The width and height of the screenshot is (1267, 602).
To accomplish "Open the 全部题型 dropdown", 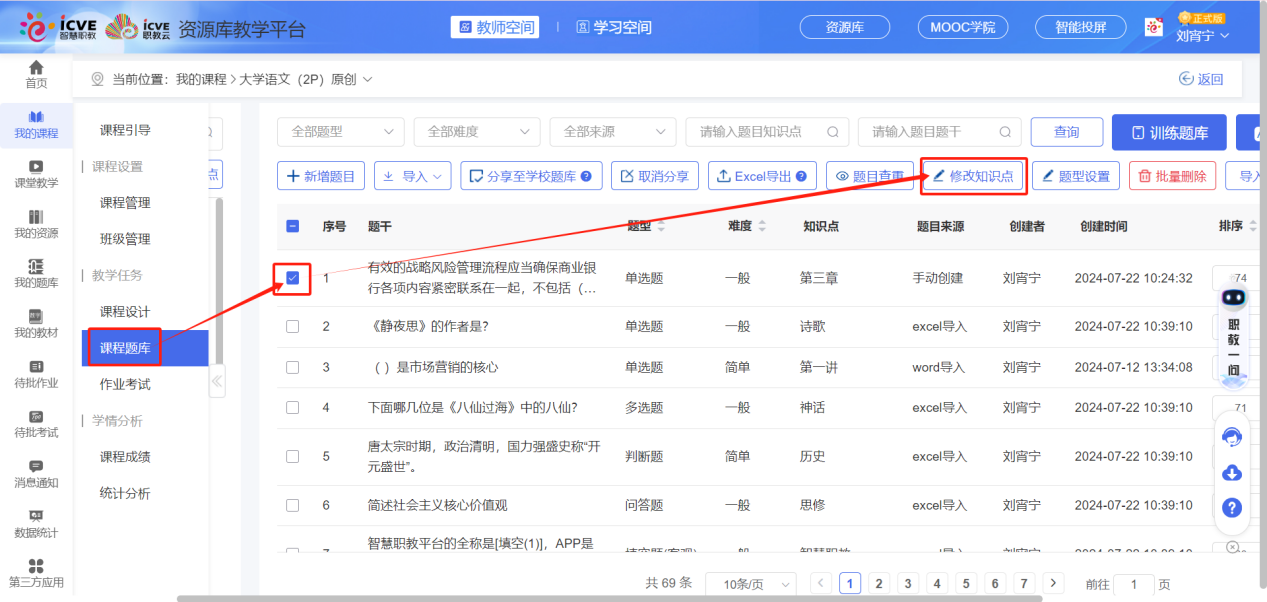I will click(340, 131).
